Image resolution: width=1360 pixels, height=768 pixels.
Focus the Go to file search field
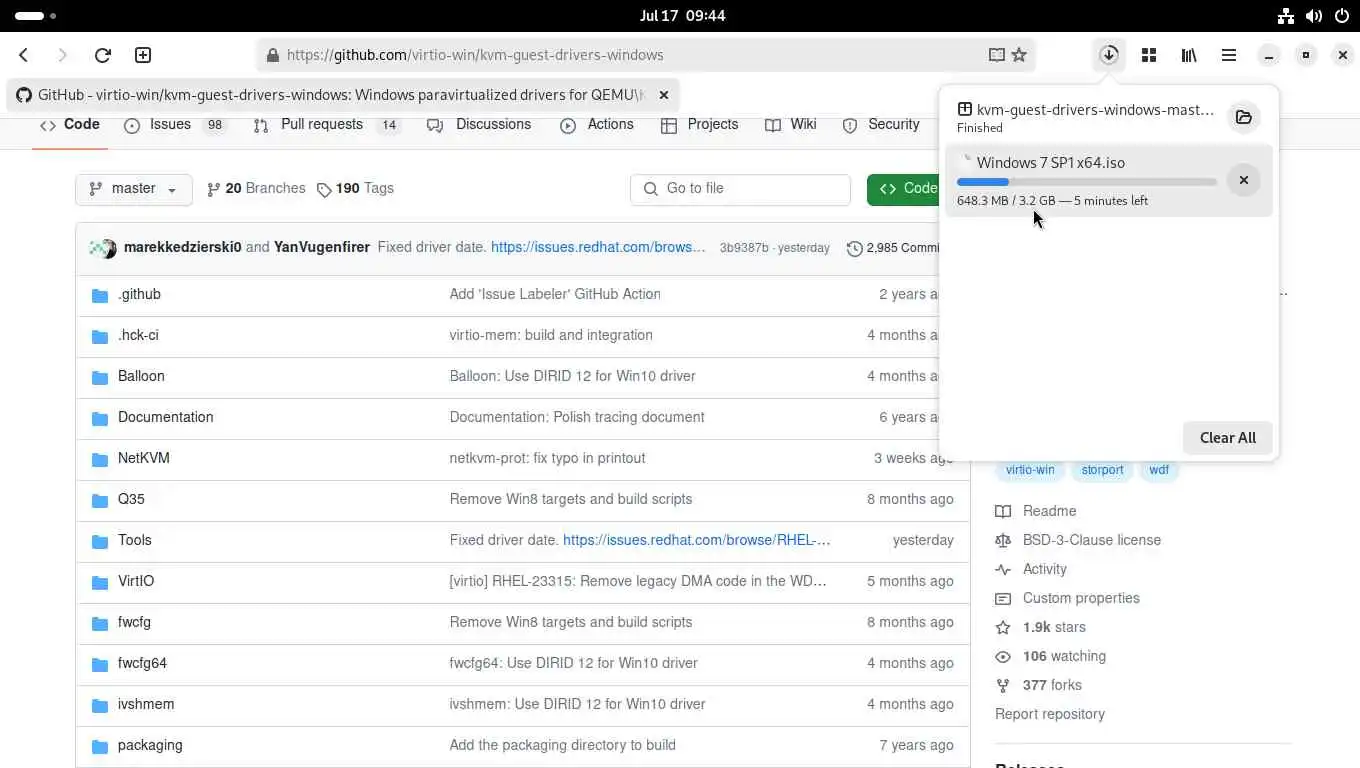coord(740,189)
